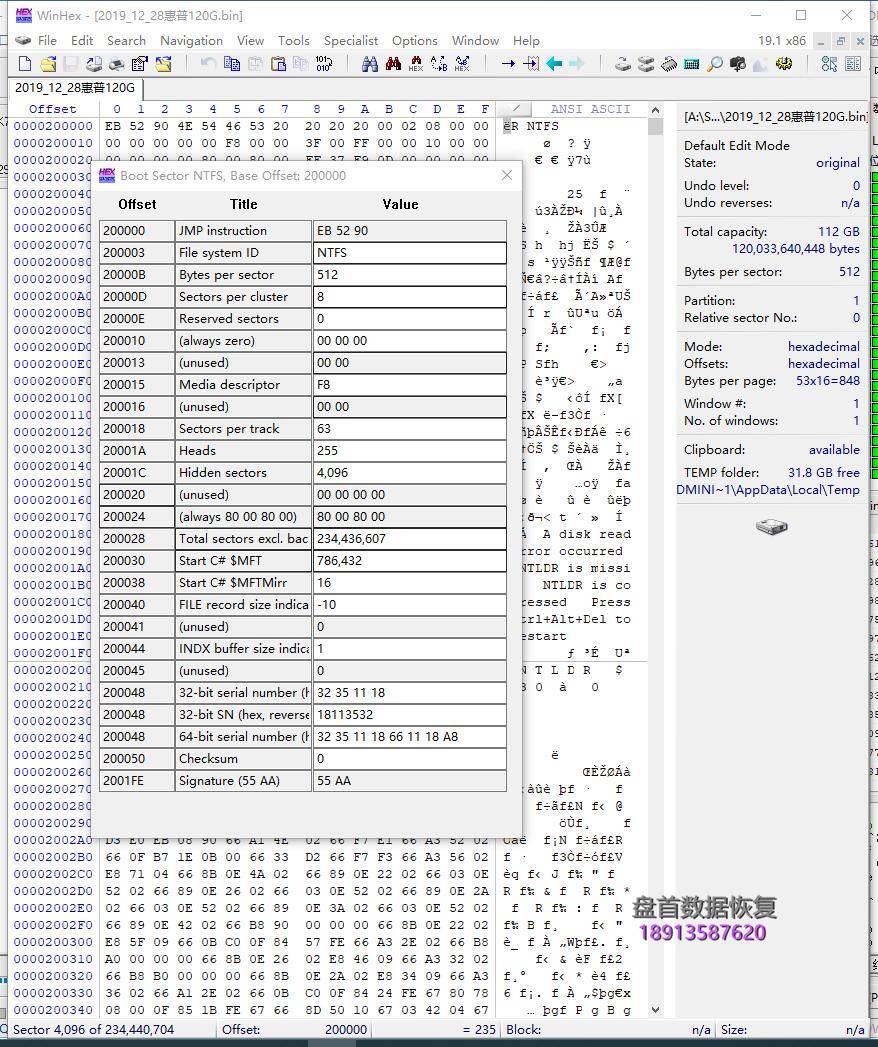Click status bar Sector 4,096 of 234,440,704
Viewport: 878px width, 1047px height.
pos(93,1030)
